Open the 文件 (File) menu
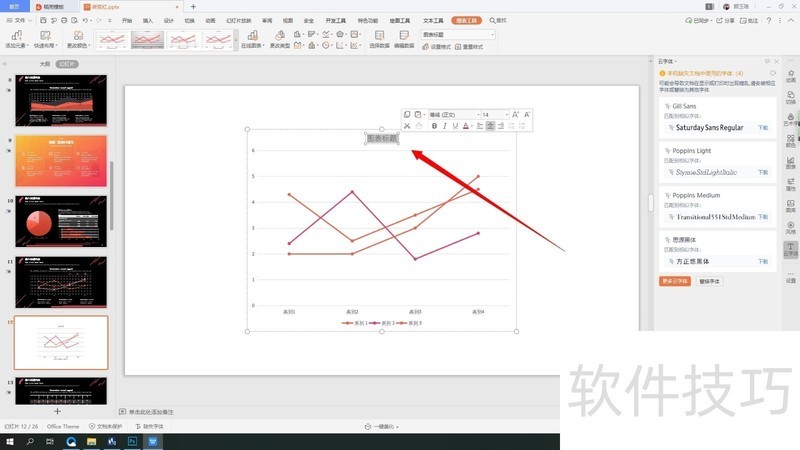 pyautogui.click(x=19, y=20)
